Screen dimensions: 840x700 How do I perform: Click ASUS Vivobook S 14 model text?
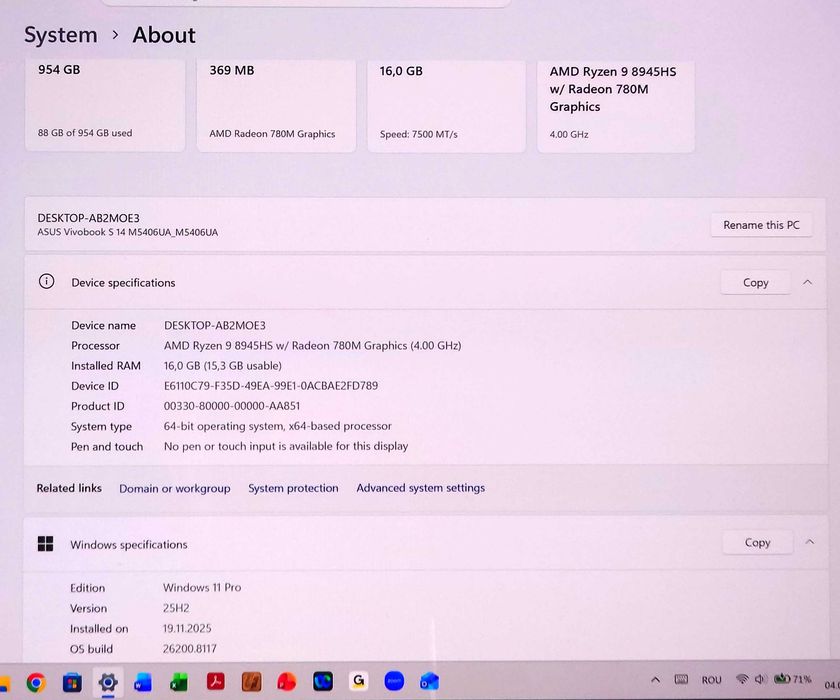point(128,232)
